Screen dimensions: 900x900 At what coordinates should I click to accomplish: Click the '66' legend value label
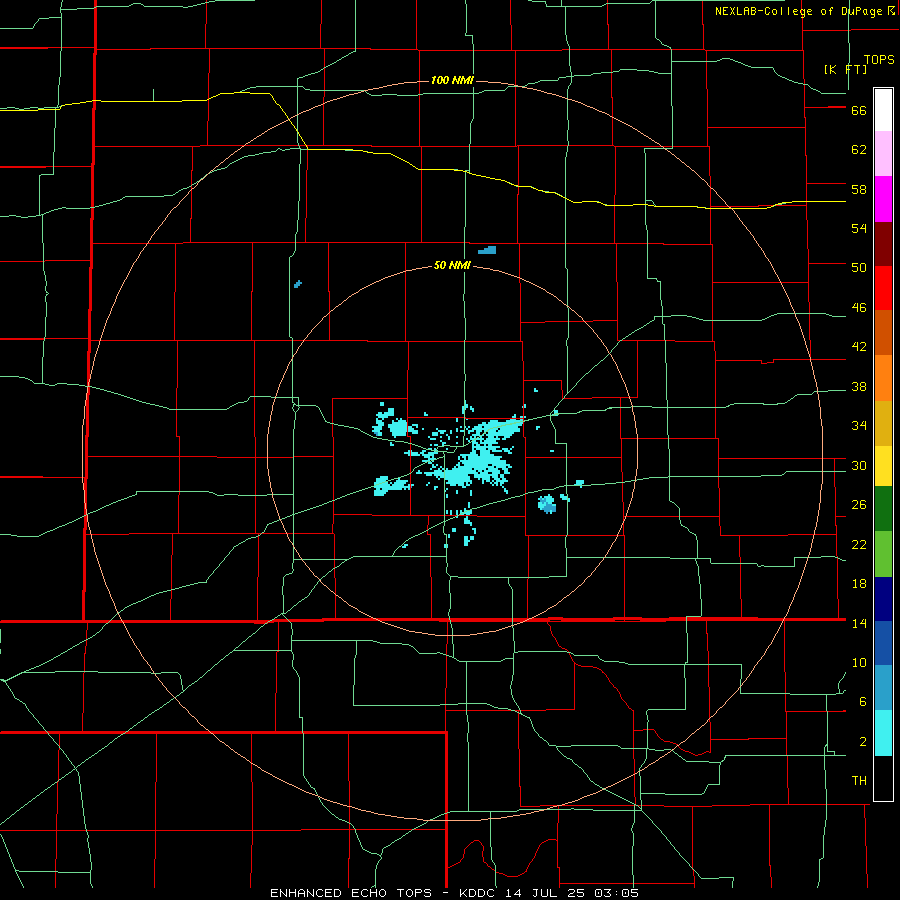click(x=859, y=110)
